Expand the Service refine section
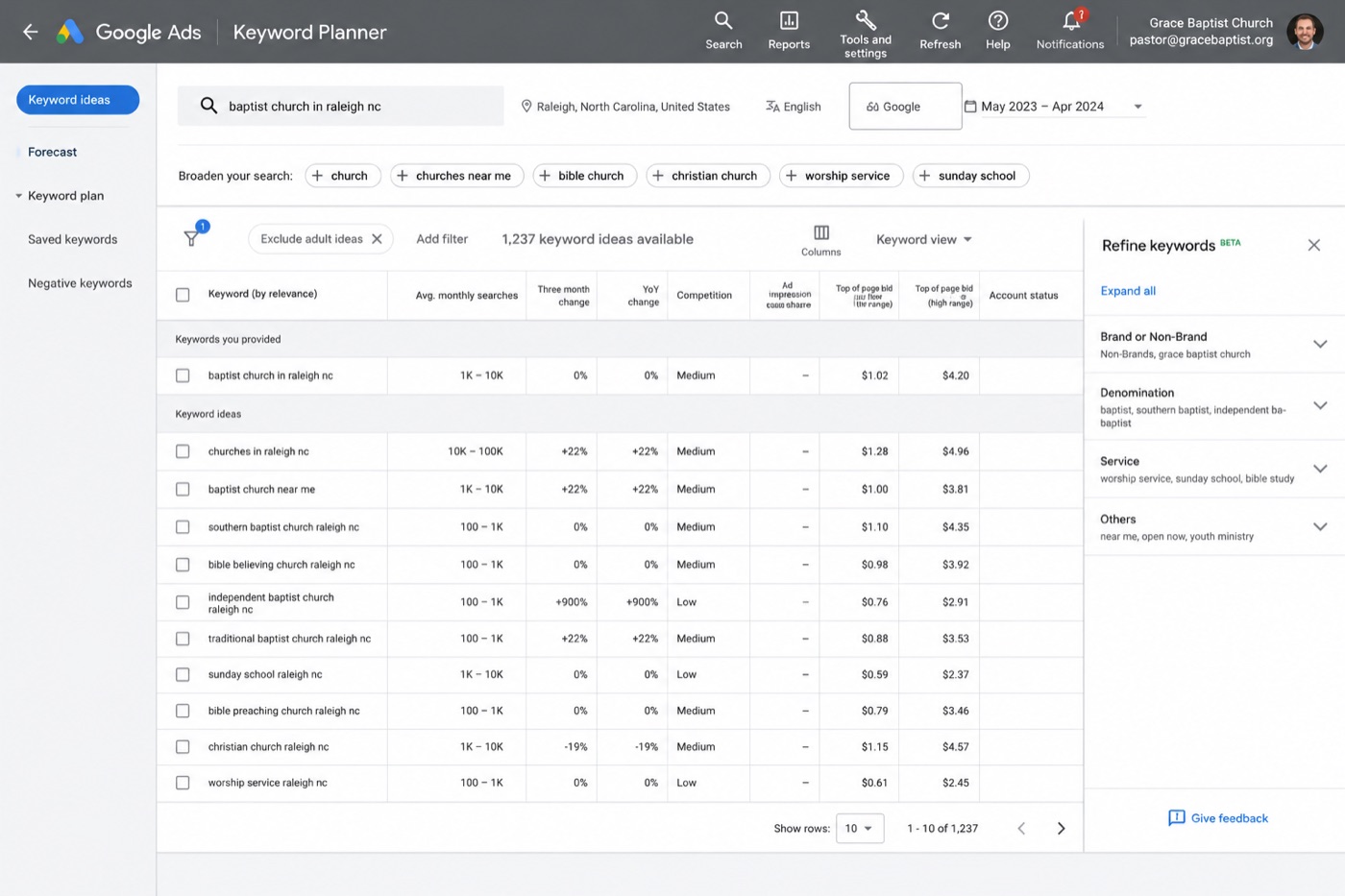The image size is (1345, 896). point(1320,469)
